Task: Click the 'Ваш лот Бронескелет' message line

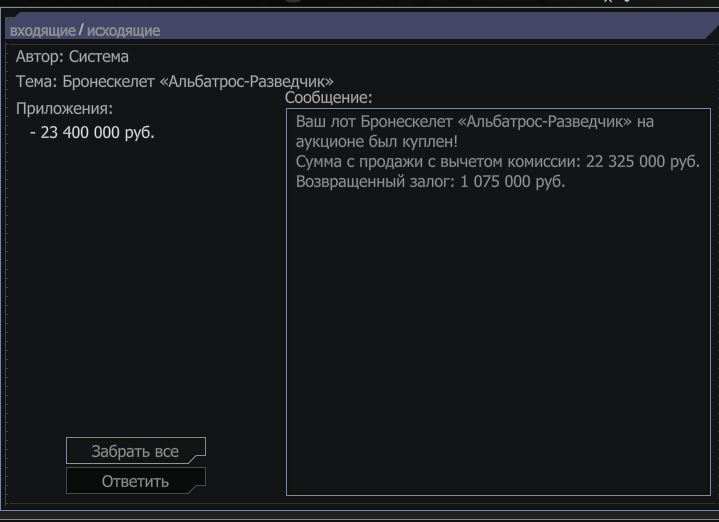Action: pyautogui.click(x=475, y=122)
